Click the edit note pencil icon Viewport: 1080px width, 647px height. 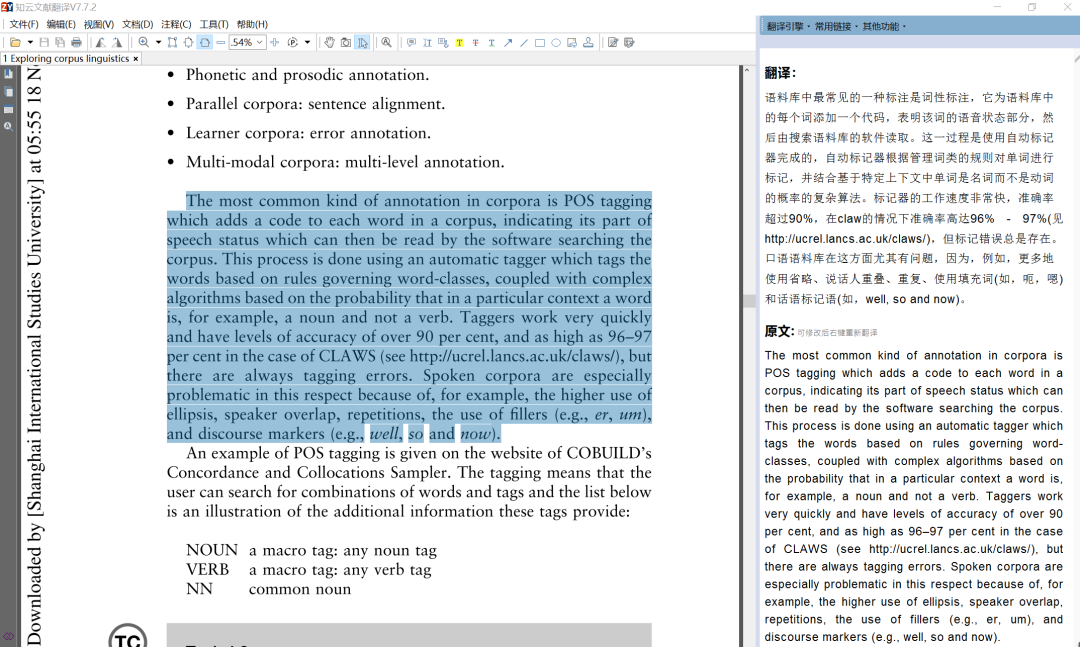tap(613, 43)
